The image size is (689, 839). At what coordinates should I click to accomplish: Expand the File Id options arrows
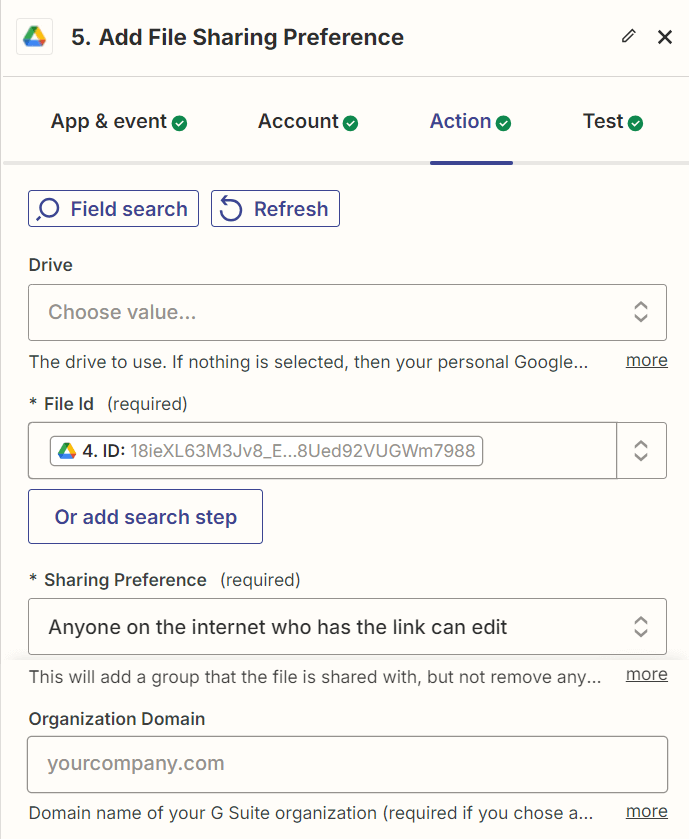pyautogui.click(x=641, y=451)
